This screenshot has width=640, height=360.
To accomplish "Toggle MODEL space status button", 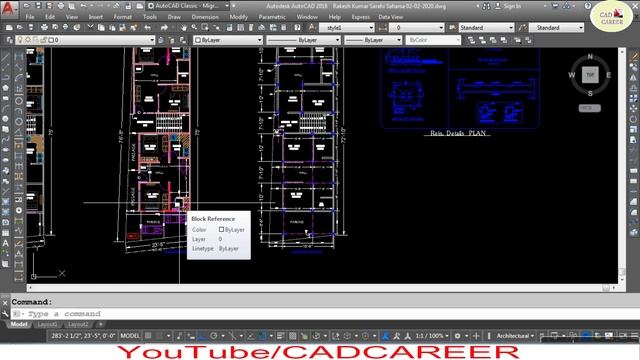I will click(130, 336).
